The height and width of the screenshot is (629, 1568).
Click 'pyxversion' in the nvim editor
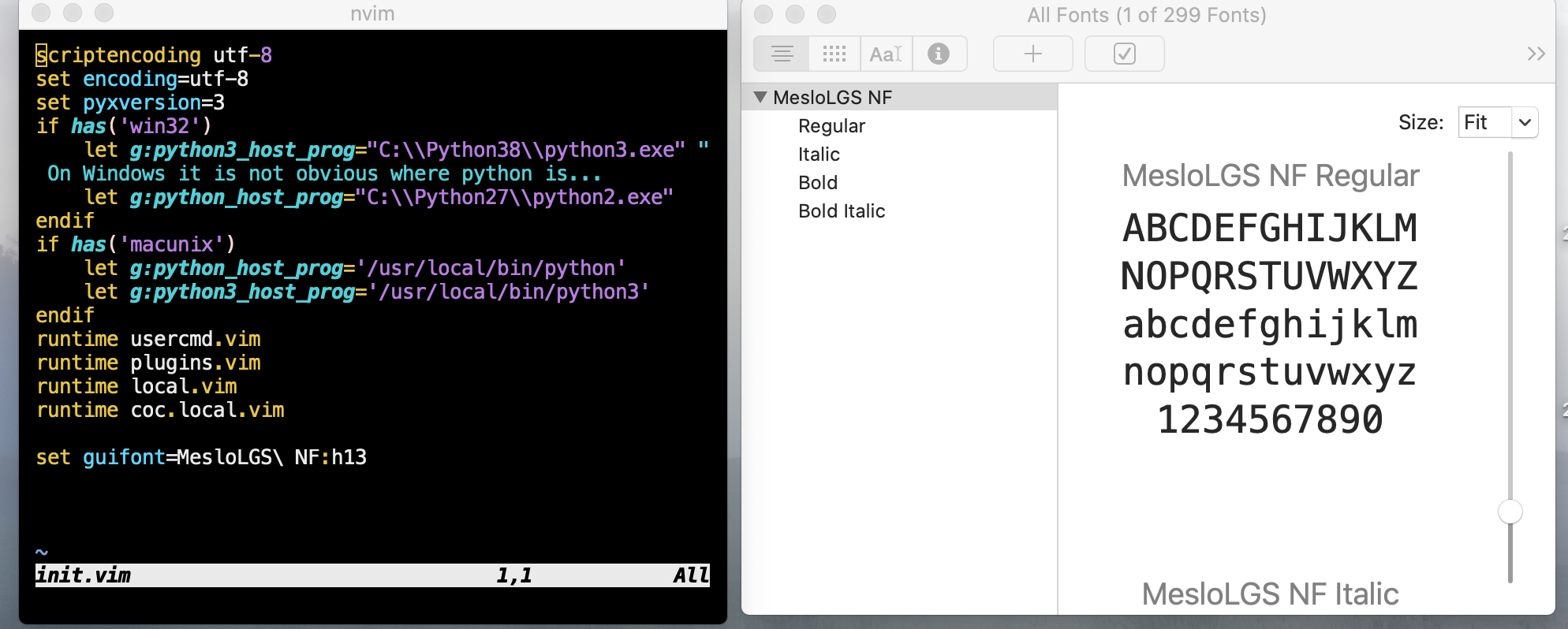pos(142,102)
